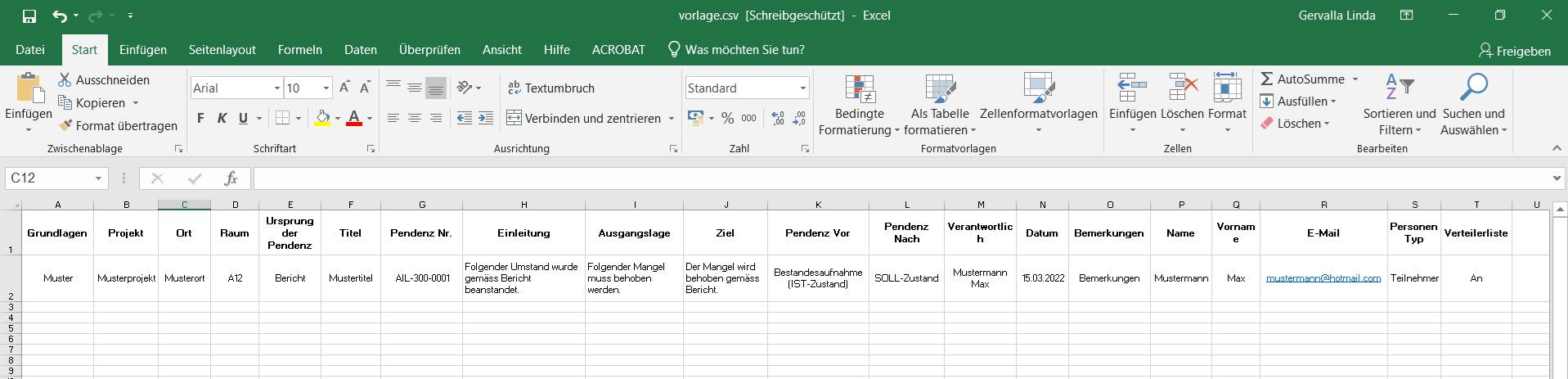Screen dimensions: 1568x379
Task: Click the insert function fx icon
Action: (x=231, y=178)
